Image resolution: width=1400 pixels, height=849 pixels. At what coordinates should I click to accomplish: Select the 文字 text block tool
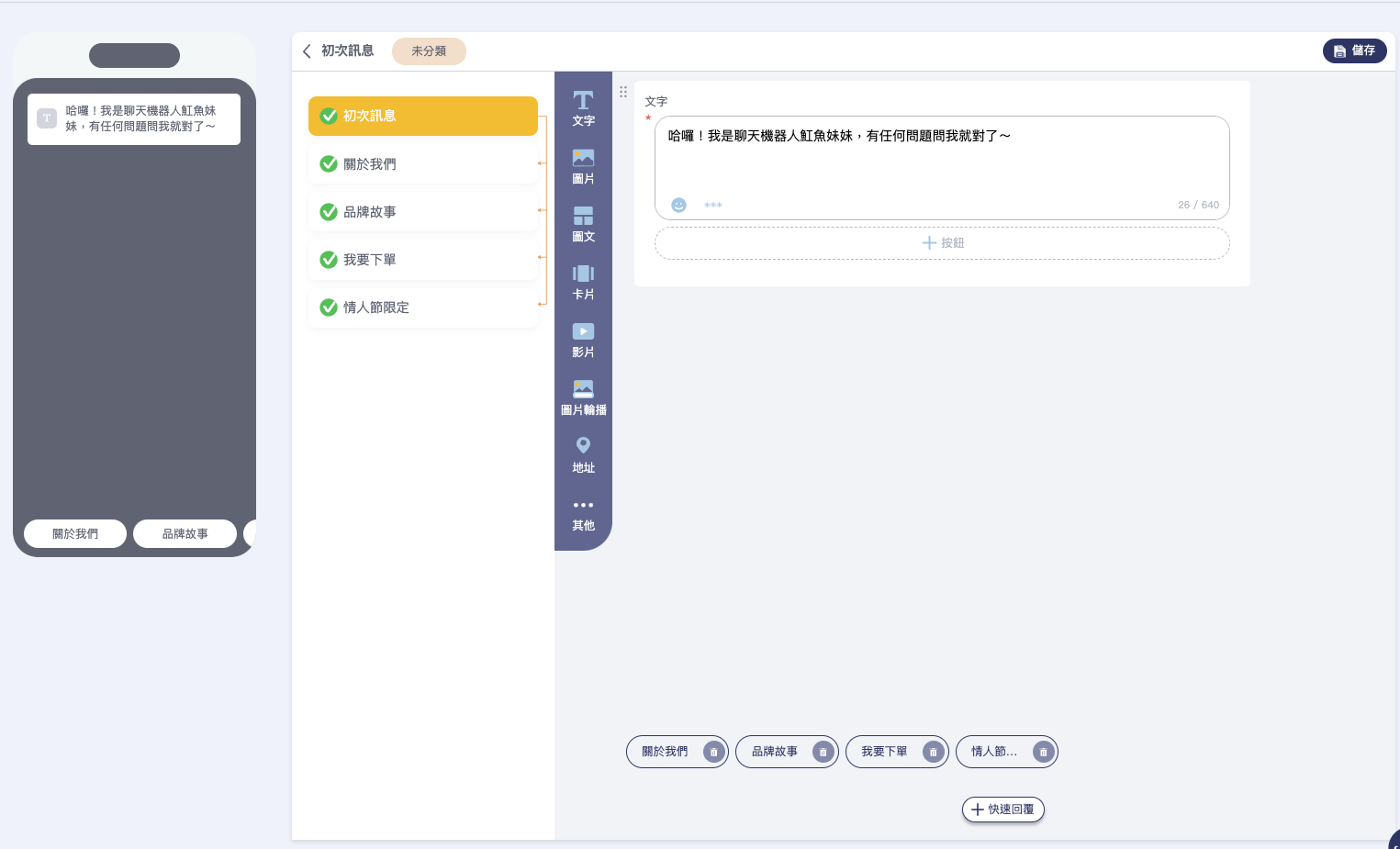(583, 107)
